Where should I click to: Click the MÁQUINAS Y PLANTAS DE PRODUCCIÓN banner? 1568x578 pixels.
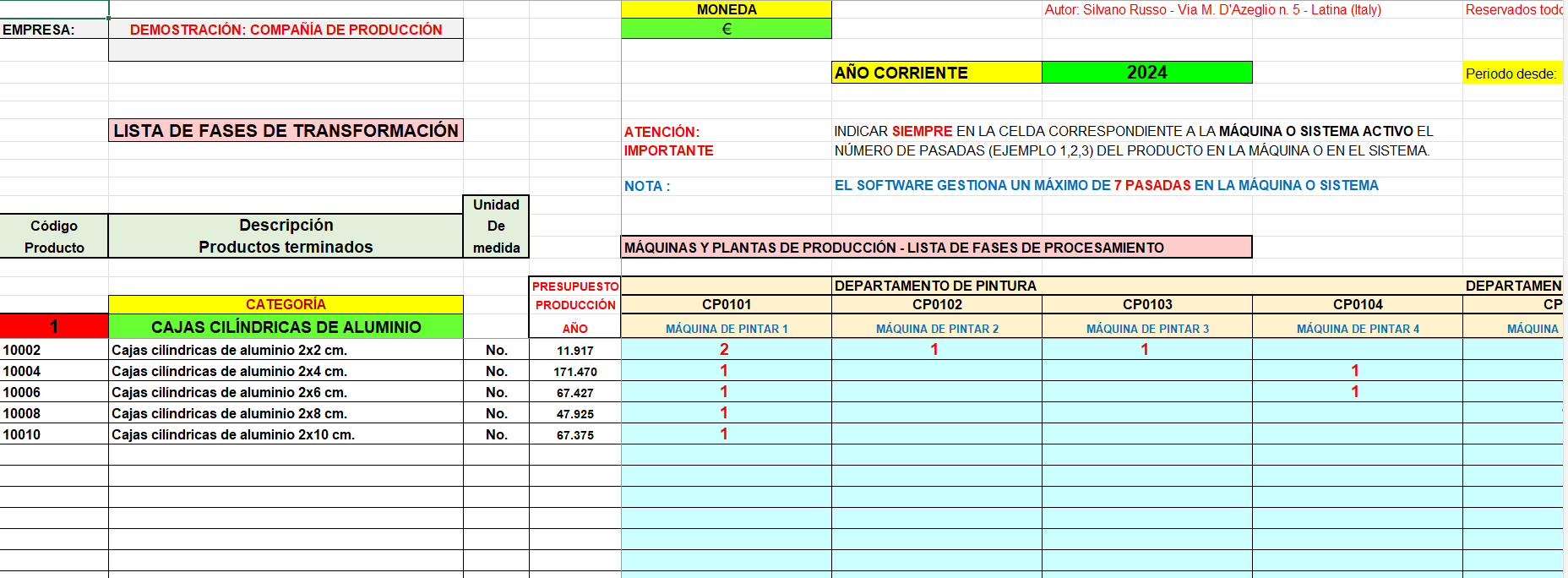(x=936, y=247)
